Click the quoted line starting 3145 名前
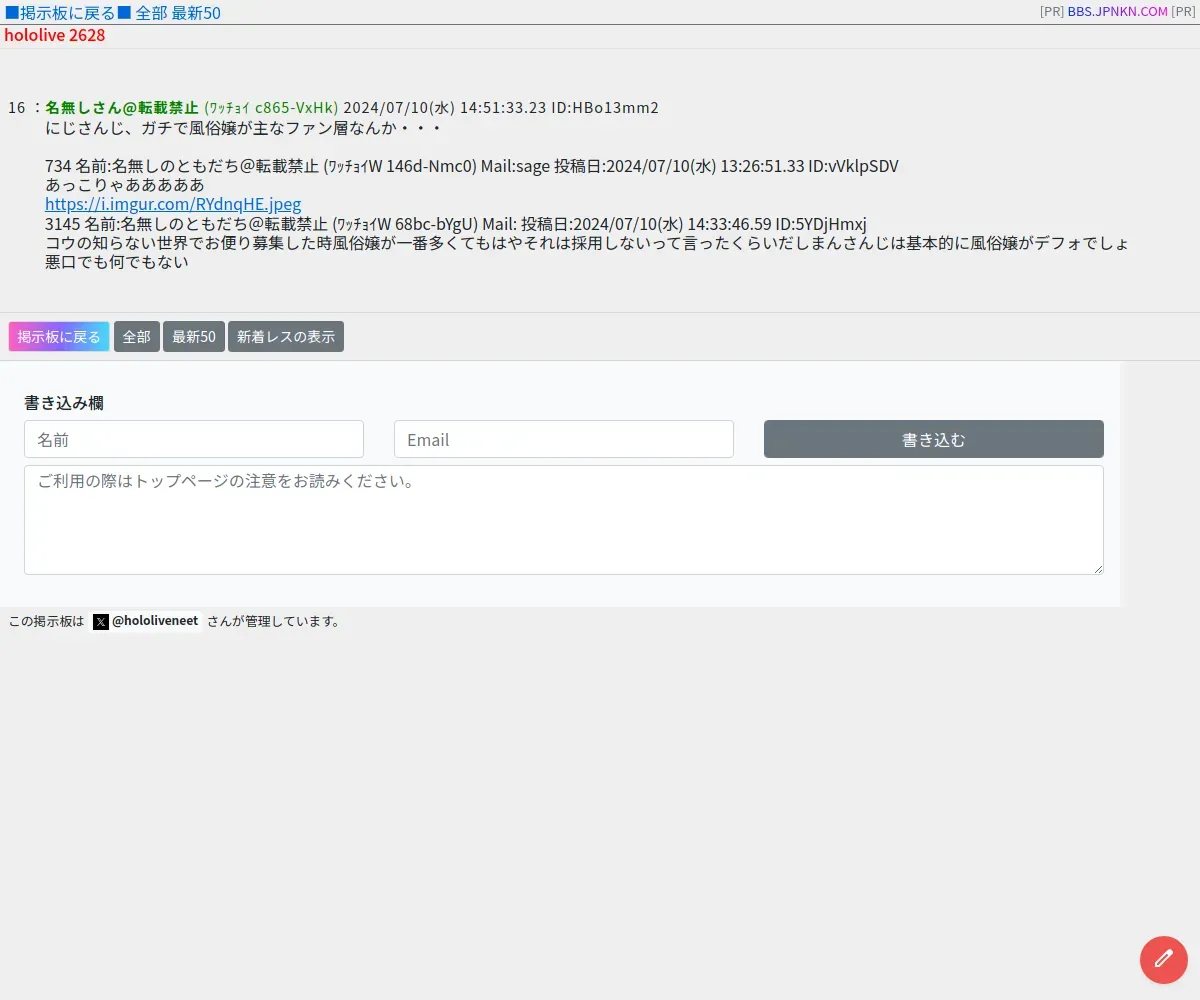Screen dimensions: 1200x1000 tap(456, 224)
